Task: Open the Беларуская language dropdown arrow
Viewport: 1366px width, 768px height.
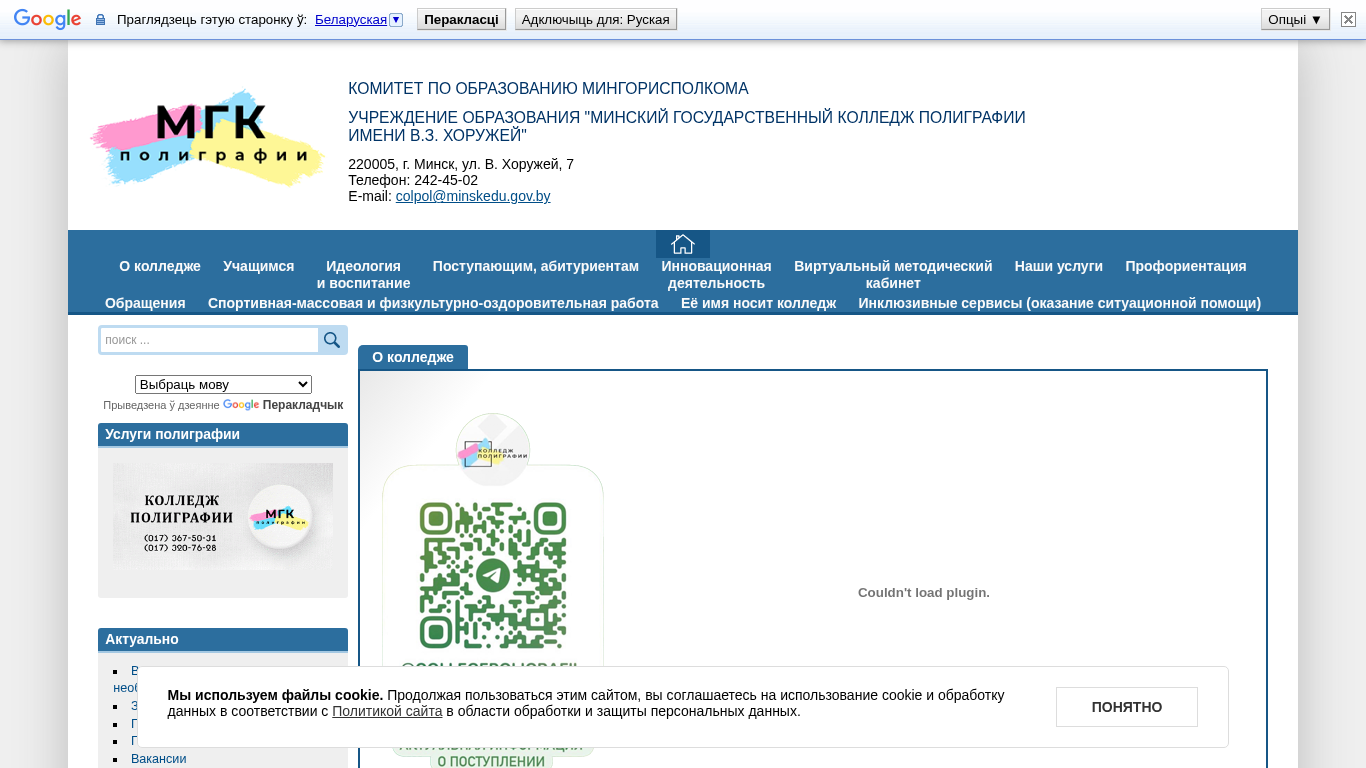Action: 396,20
